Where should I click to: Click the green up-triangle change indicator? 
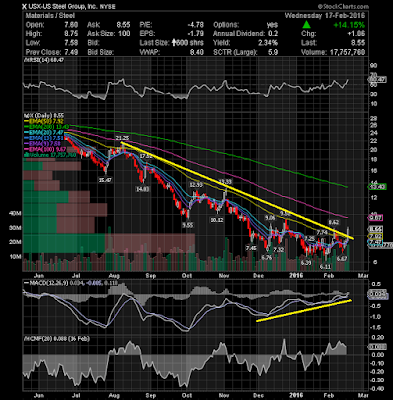click(x=306, y=25)
